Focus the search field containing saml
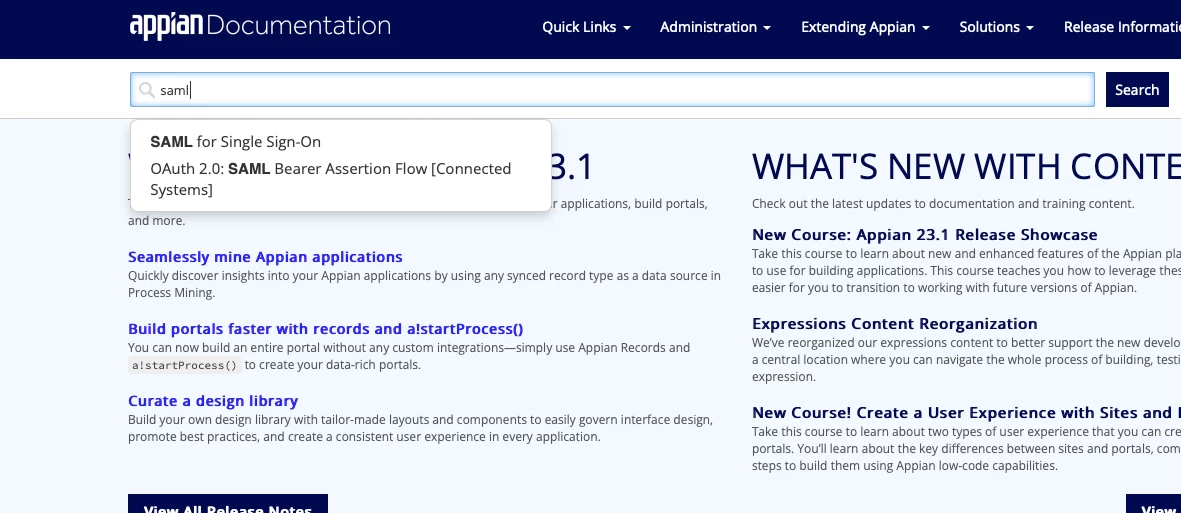 tap(612, 90)
